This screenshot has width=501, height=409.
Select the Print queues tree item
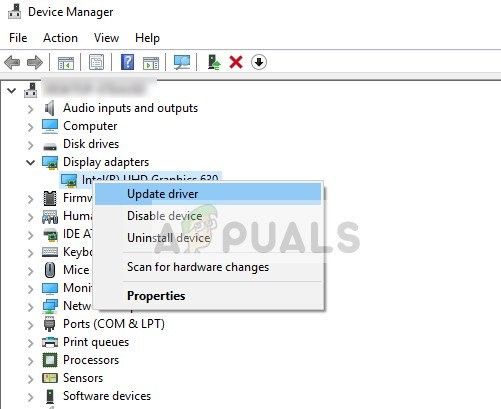pos(96,342)
